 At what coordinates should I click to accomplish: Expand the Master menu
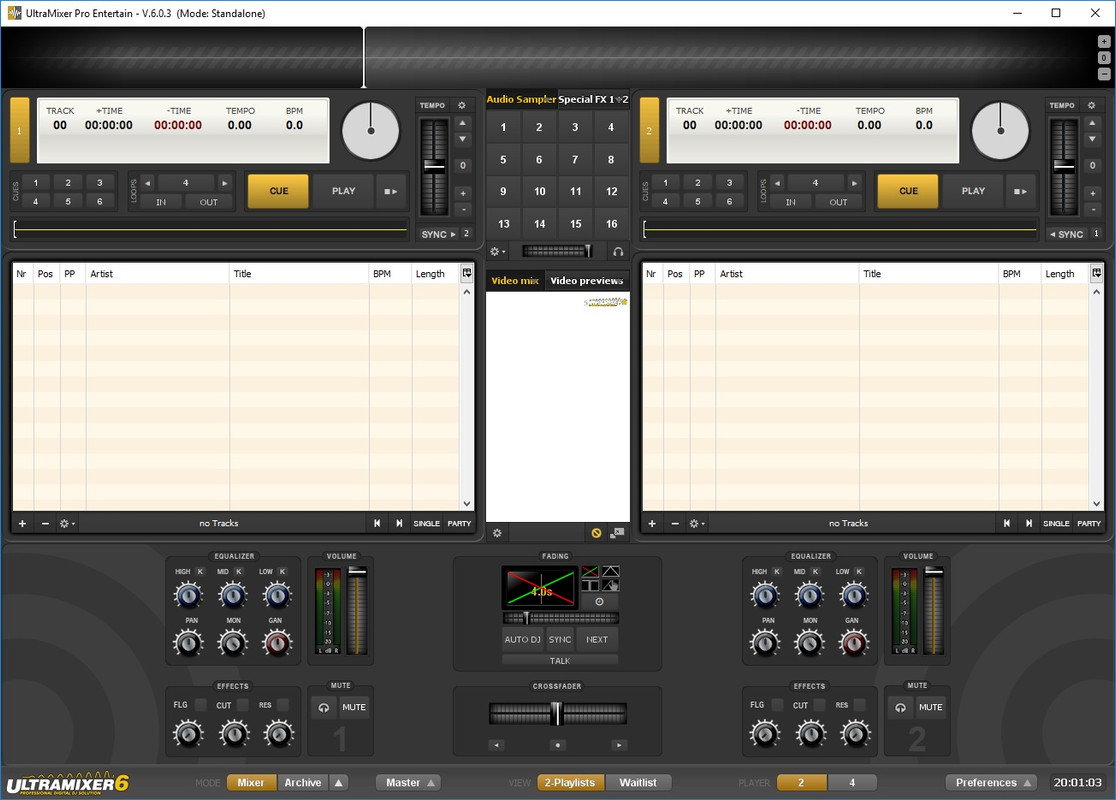[409, 782]
